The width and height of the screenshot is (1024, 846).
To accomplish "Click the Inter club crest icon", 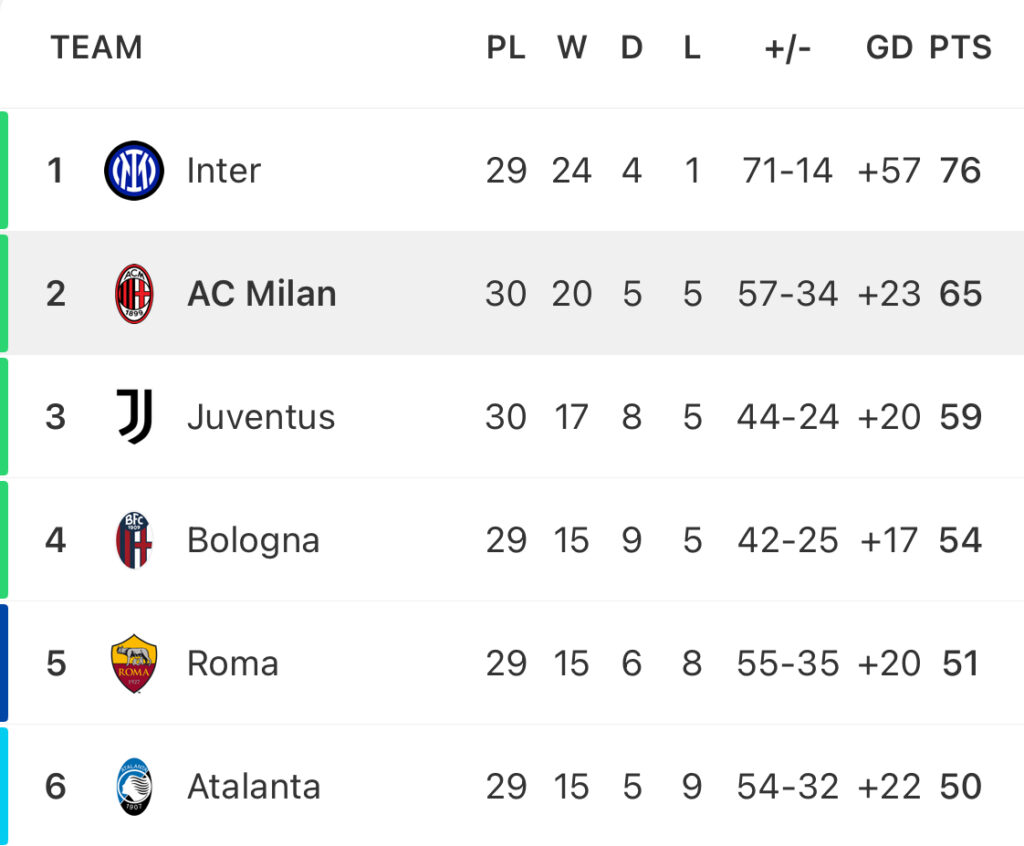I will [x=134, y=171].
